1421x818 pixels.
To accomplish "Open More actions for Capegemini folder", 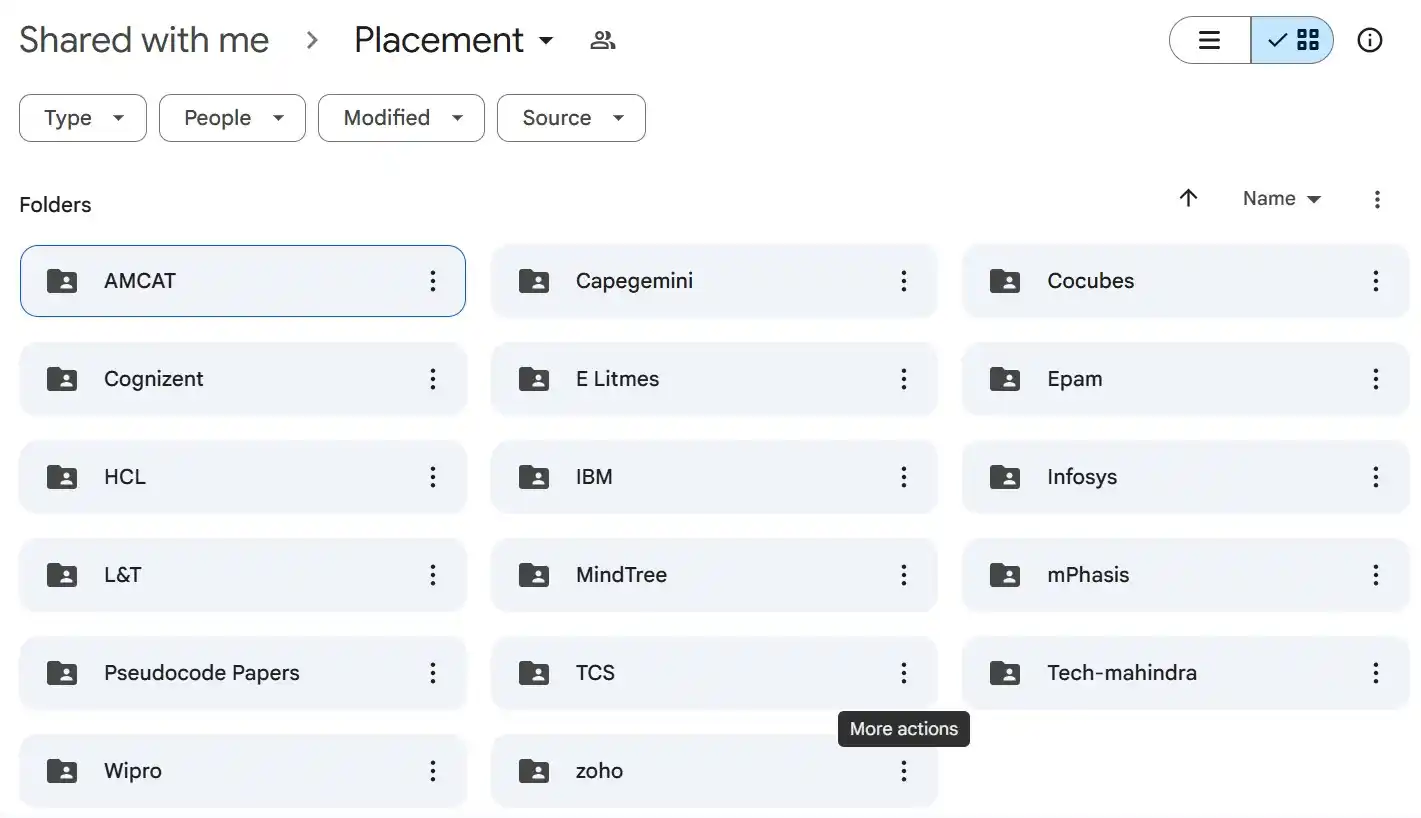I will point(904,281).
